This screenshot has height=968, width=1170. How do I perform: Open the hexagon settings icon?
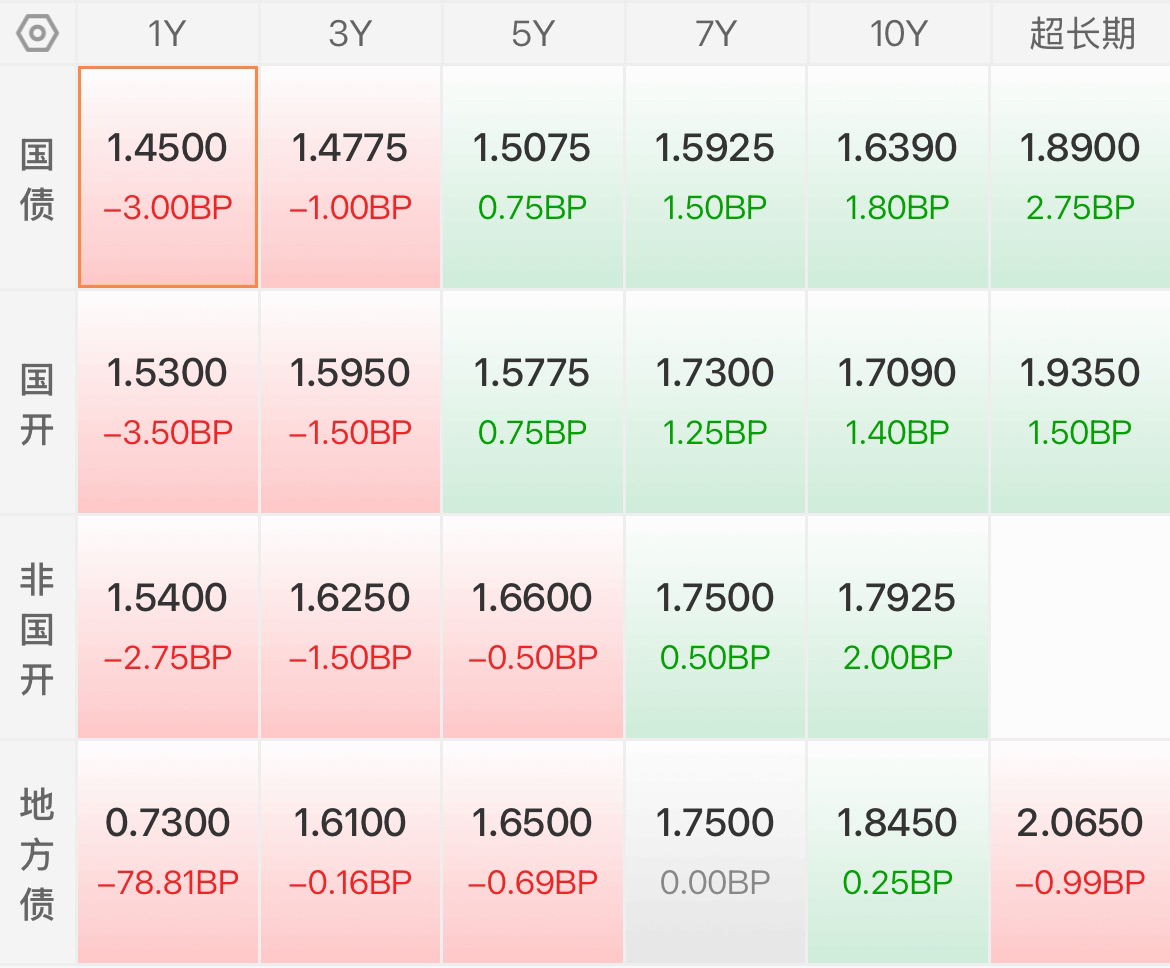point(37,34)
